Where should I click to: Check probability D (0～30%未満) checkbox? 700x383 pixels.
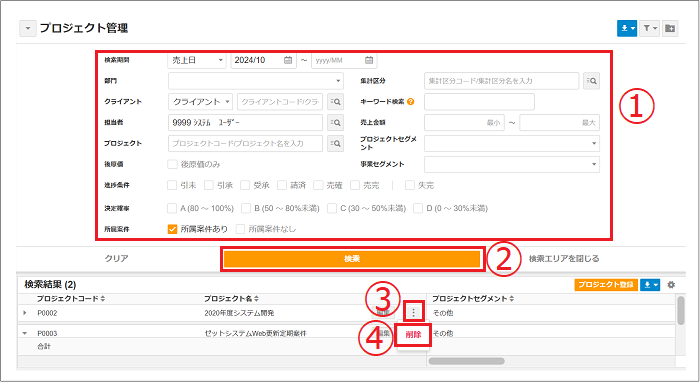[418, 208]
